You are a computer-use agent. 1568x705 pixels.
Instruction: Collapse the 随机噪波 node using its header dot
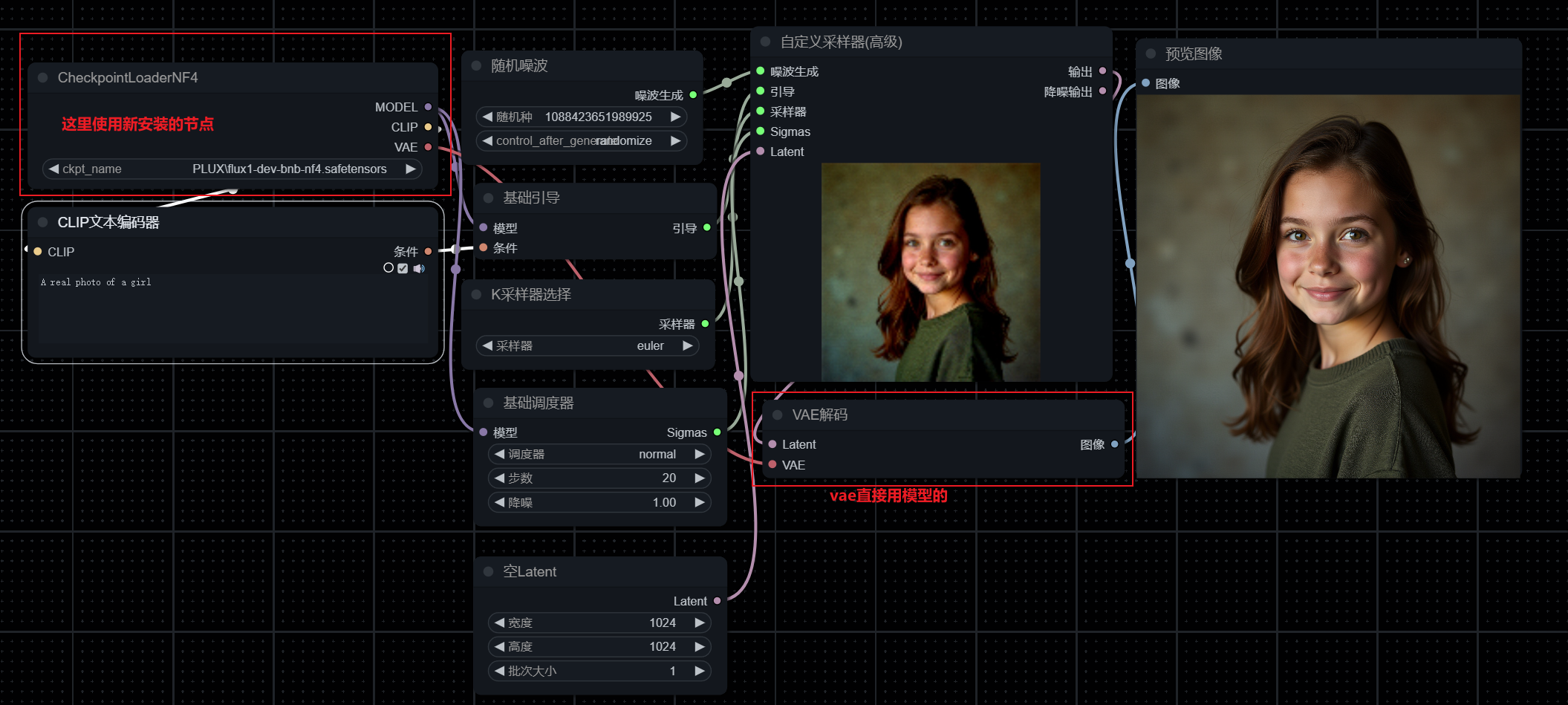[476, 66]
